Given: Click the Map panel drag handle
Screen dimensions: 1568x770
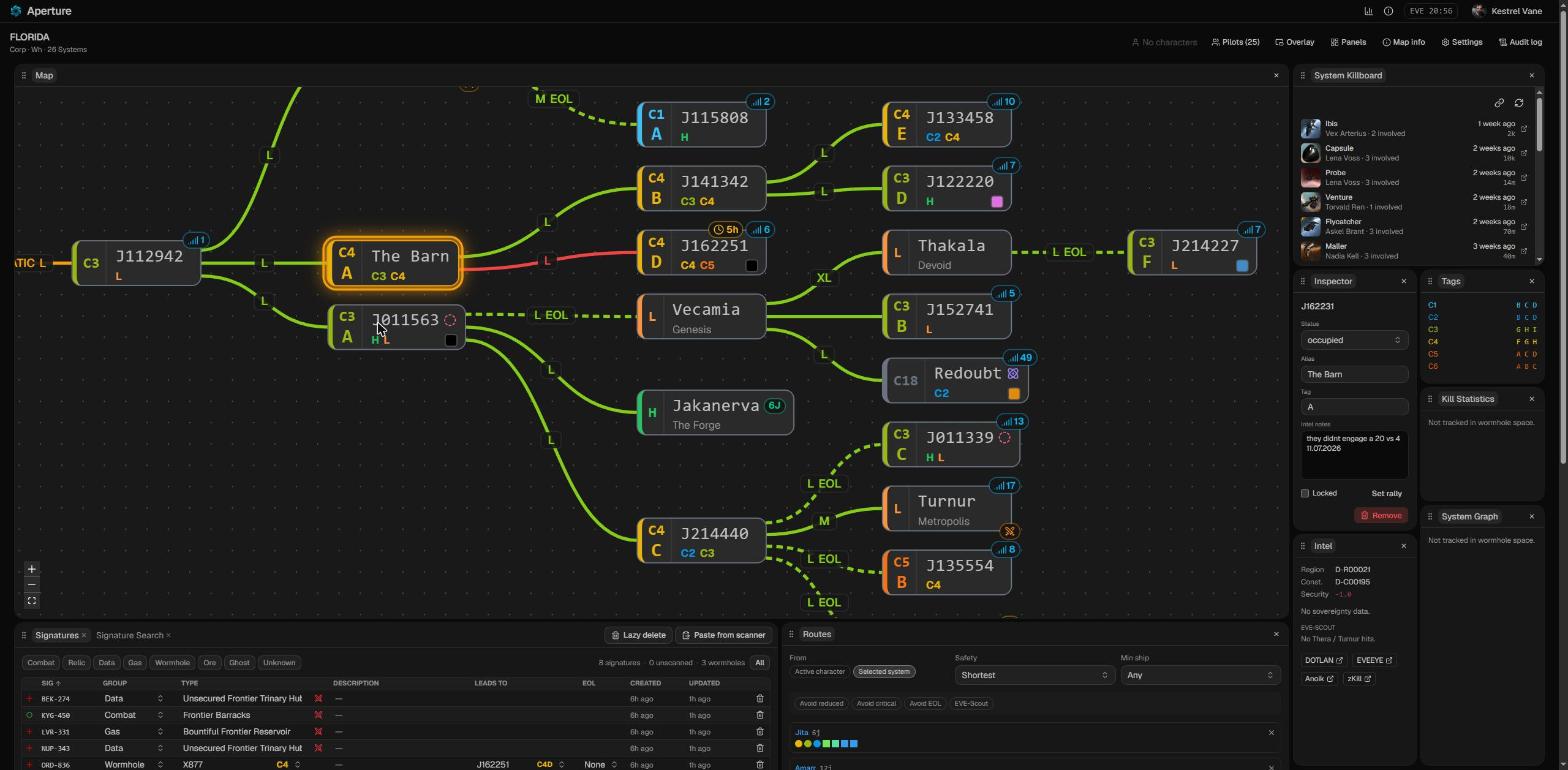Looking at the screenshot, I should [23, 75].
